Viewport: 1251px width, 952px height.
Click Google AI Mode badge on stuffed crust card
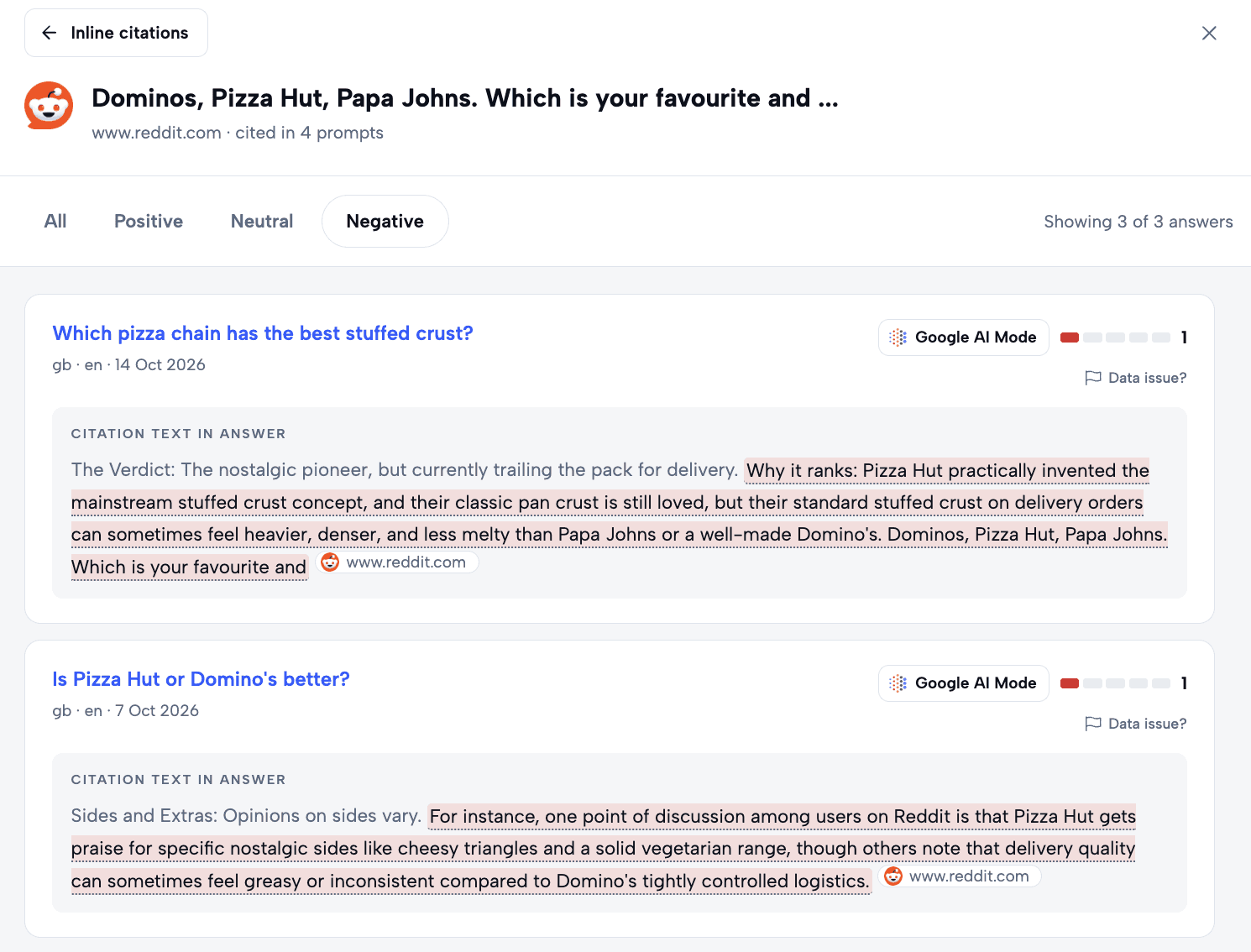pyautogui.click(x=964, y=337)
